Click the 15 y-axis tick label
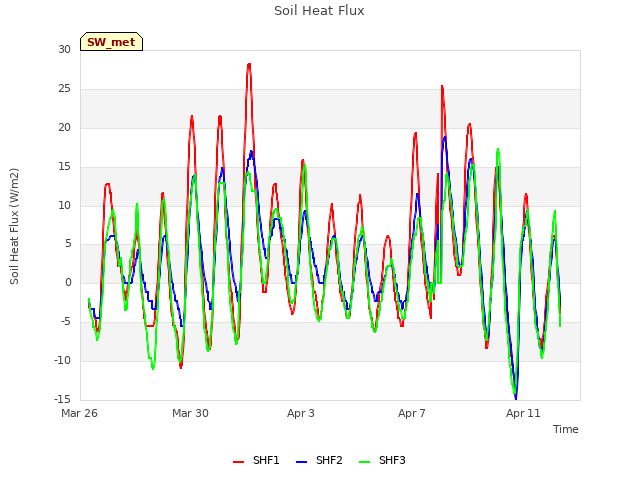The height and width of the screenshot is (480, 640). coord(64,167)
